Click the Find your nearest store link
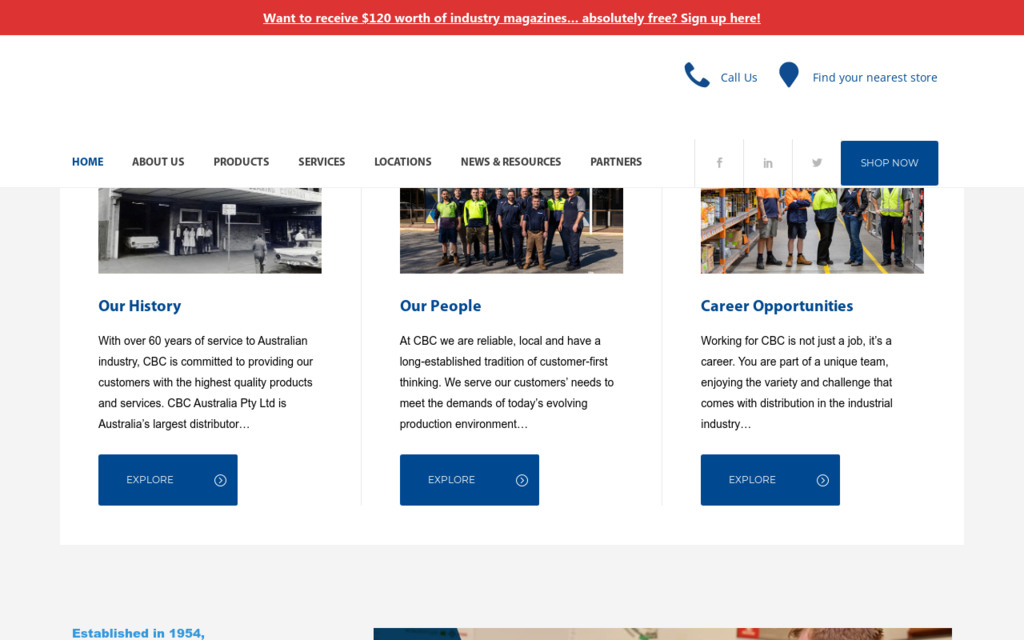 874,78
